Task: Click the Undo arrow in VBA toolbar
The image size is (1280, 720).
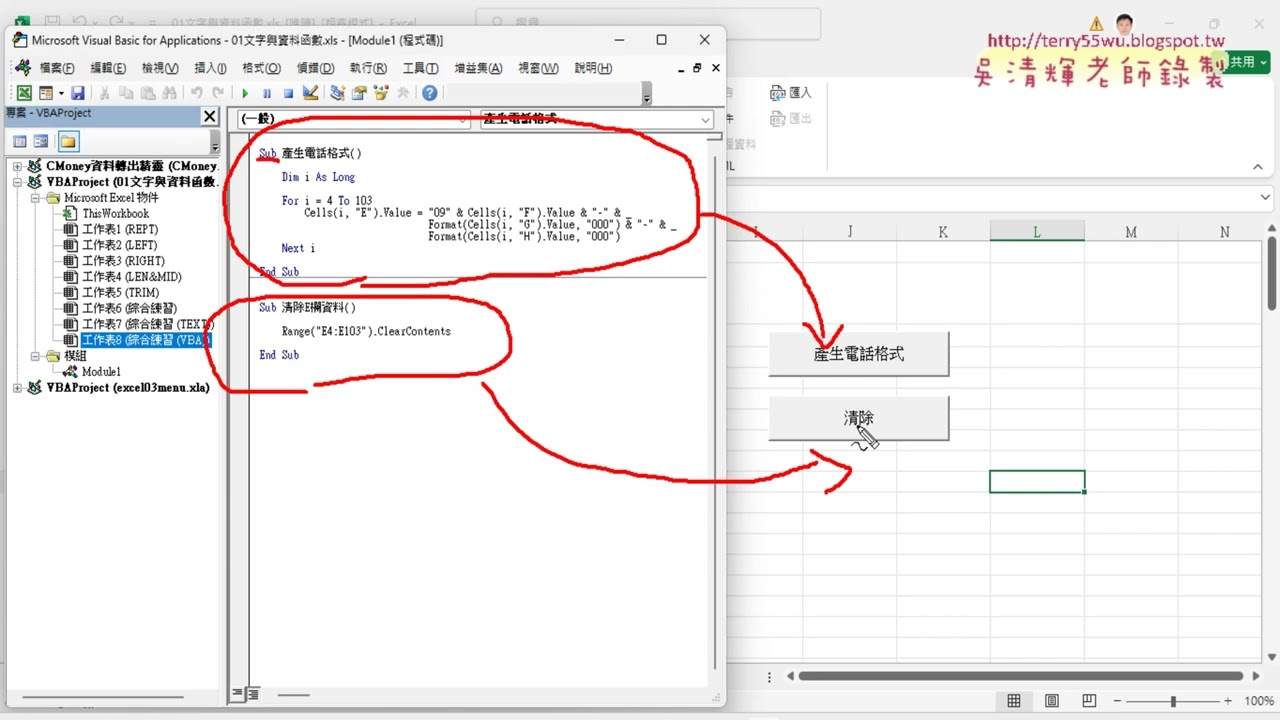Action: pos(197,93)
